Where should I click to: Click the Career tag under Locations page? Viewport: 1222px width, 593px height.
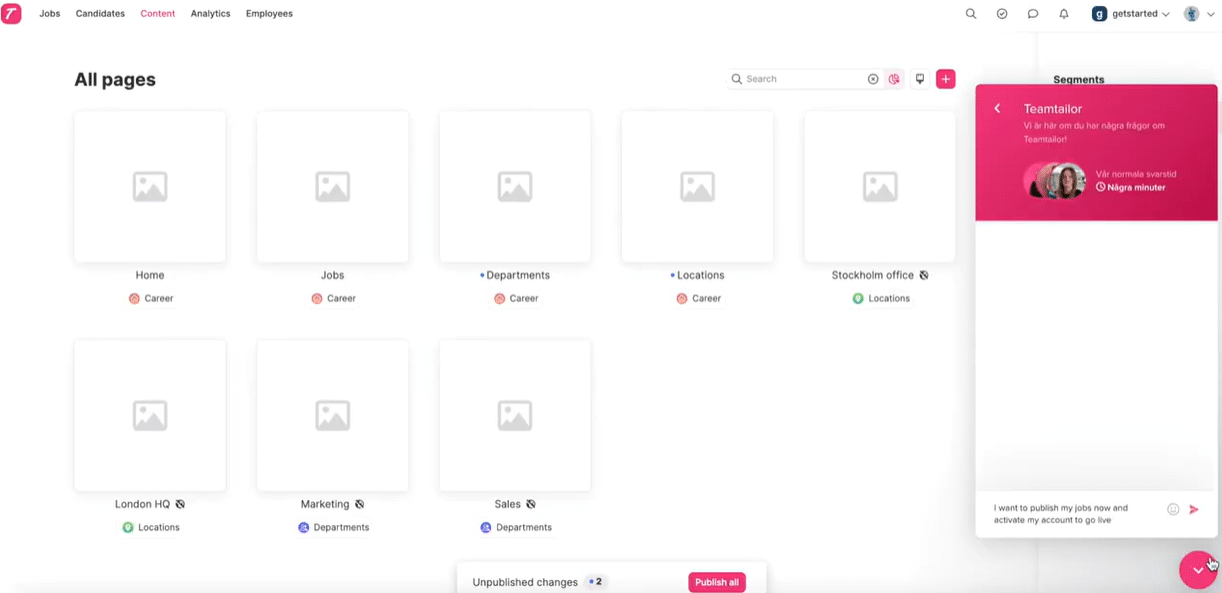point(698,298)
